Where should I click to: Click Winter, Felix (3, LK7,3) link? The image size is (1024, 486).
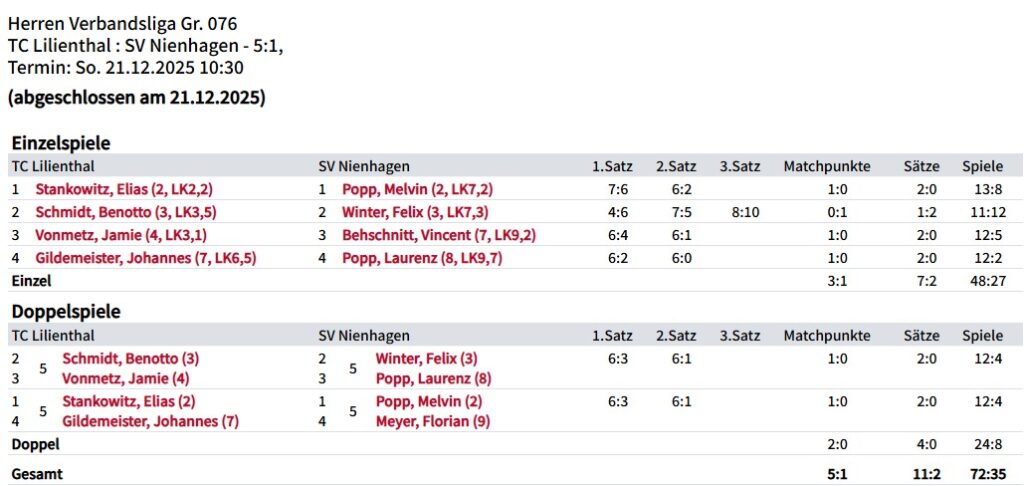(x=415, y=212)
